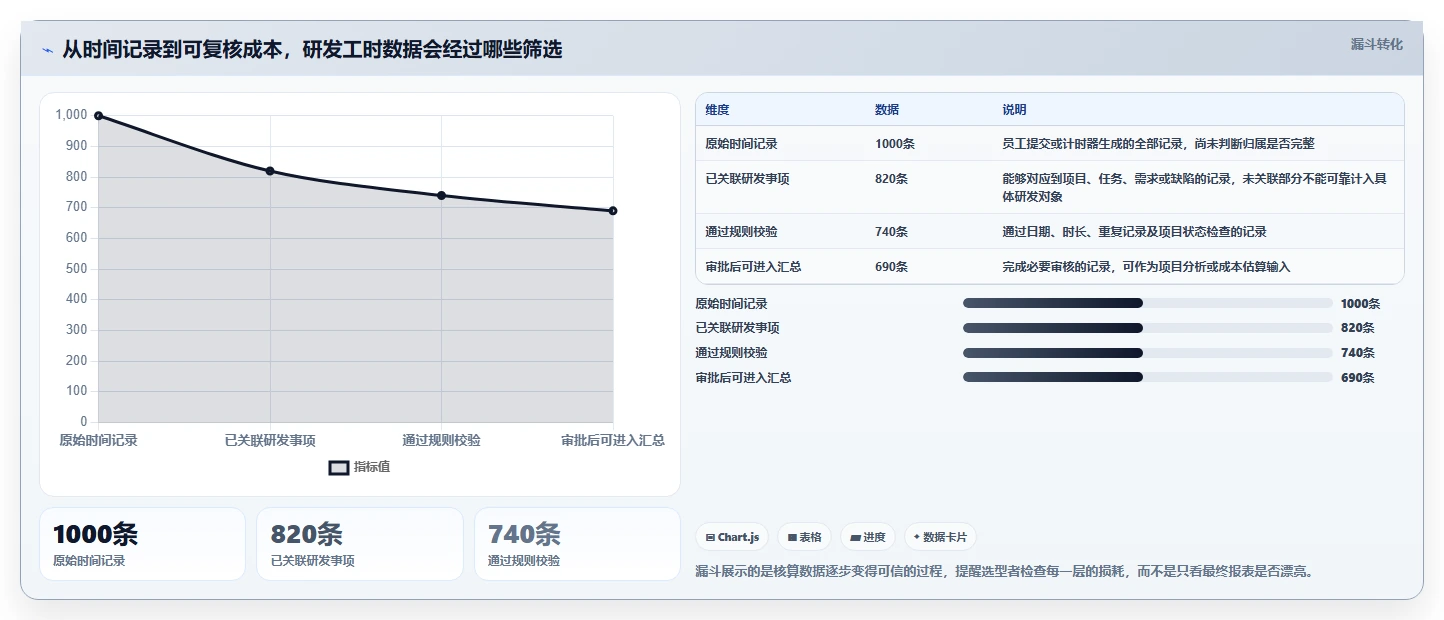Click the 原始时间记录 progress bar

pyautogui.click(x=1147, y=303)
